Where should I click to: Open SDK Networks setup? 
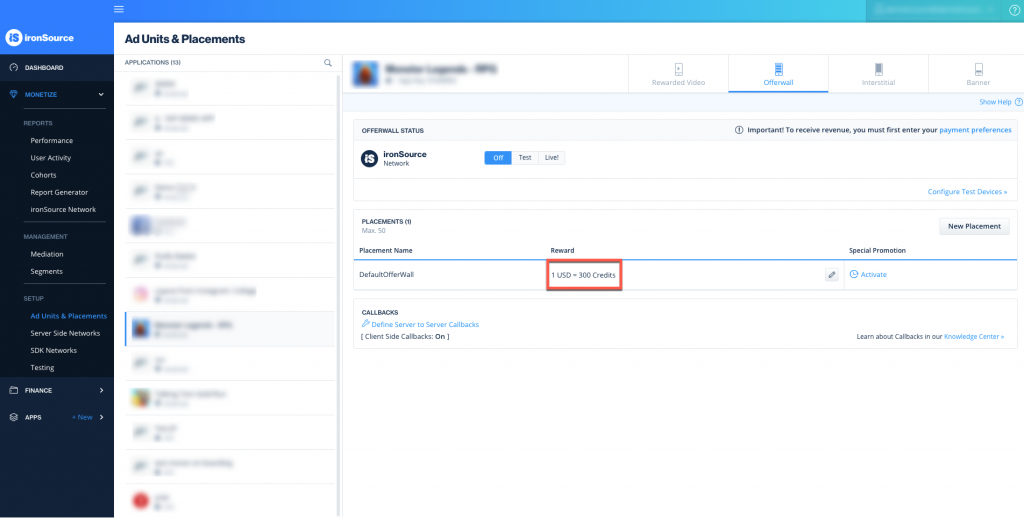coord(54,350)
